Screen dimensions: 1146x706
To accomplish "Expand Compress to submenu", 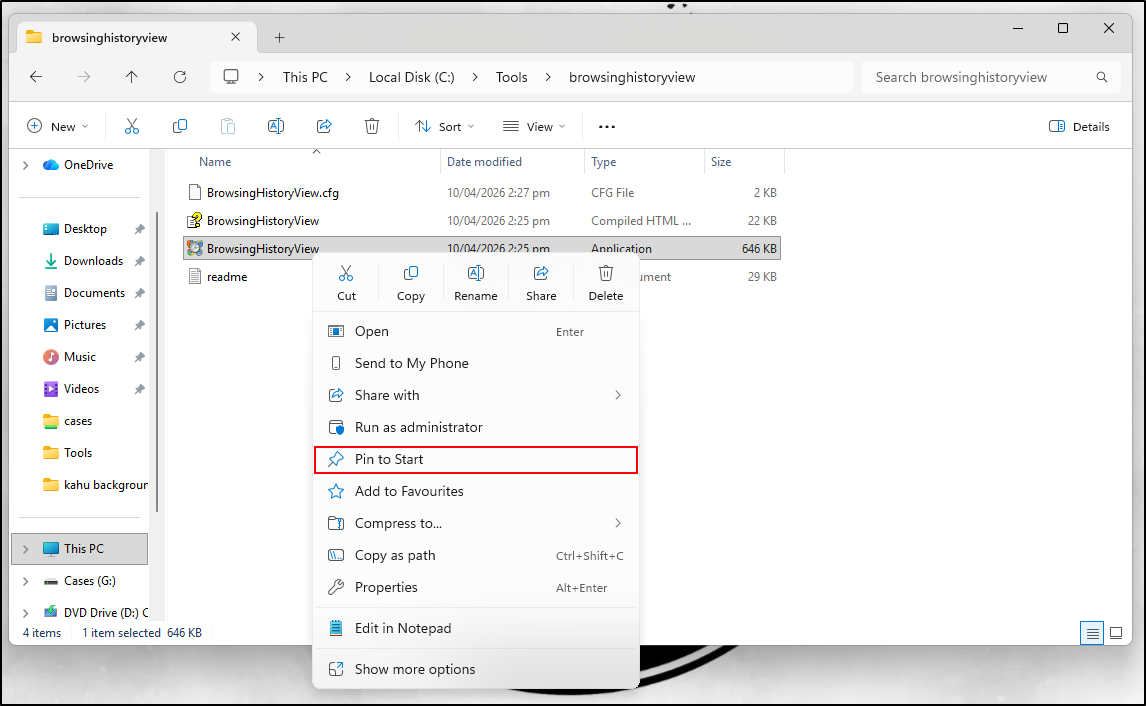I will tap(618, 523).
